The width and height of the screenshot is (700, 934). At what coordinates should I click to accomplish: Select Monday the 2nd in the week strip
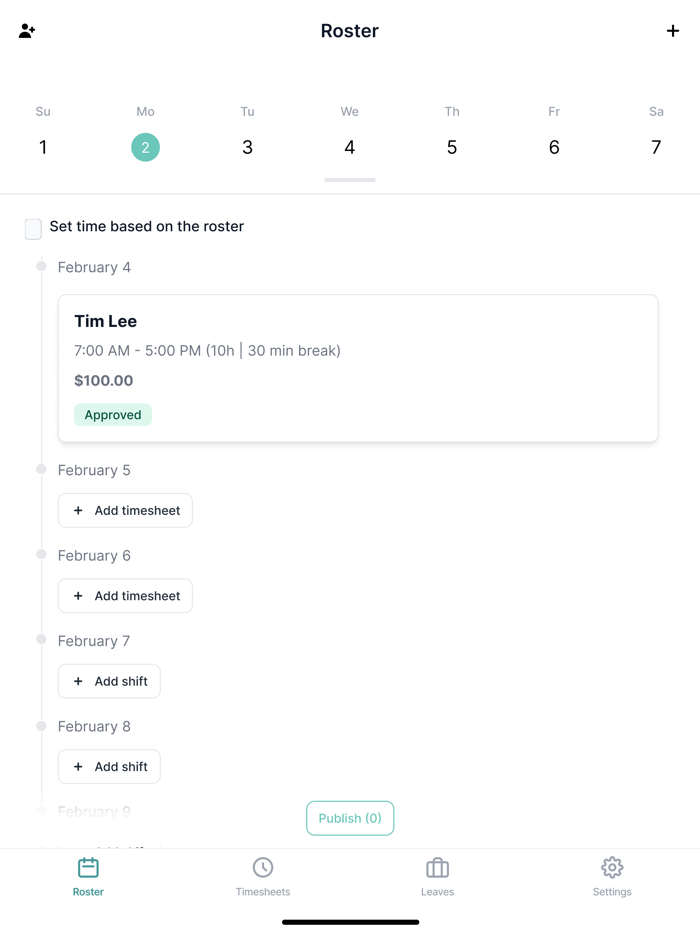pyautogui.click(x=145, y=147)
